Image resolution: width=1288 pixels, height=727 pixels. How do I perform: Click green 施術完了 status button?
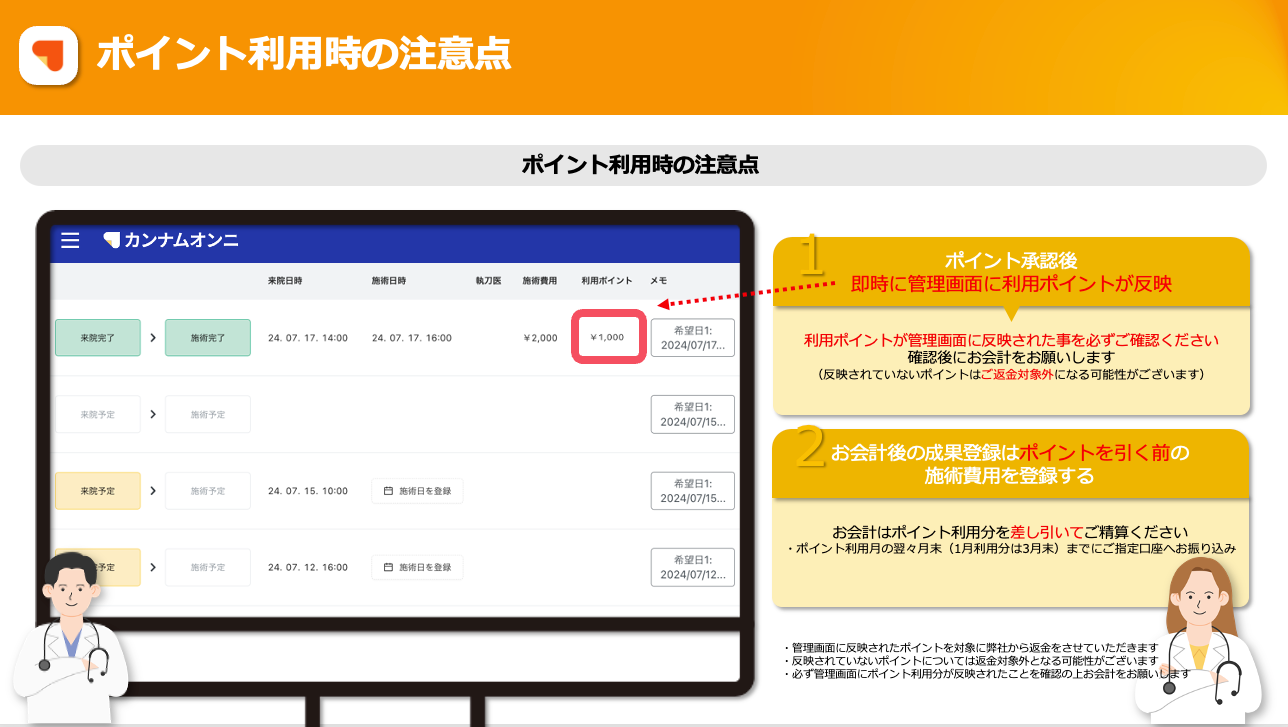click(x=208, y=338)
